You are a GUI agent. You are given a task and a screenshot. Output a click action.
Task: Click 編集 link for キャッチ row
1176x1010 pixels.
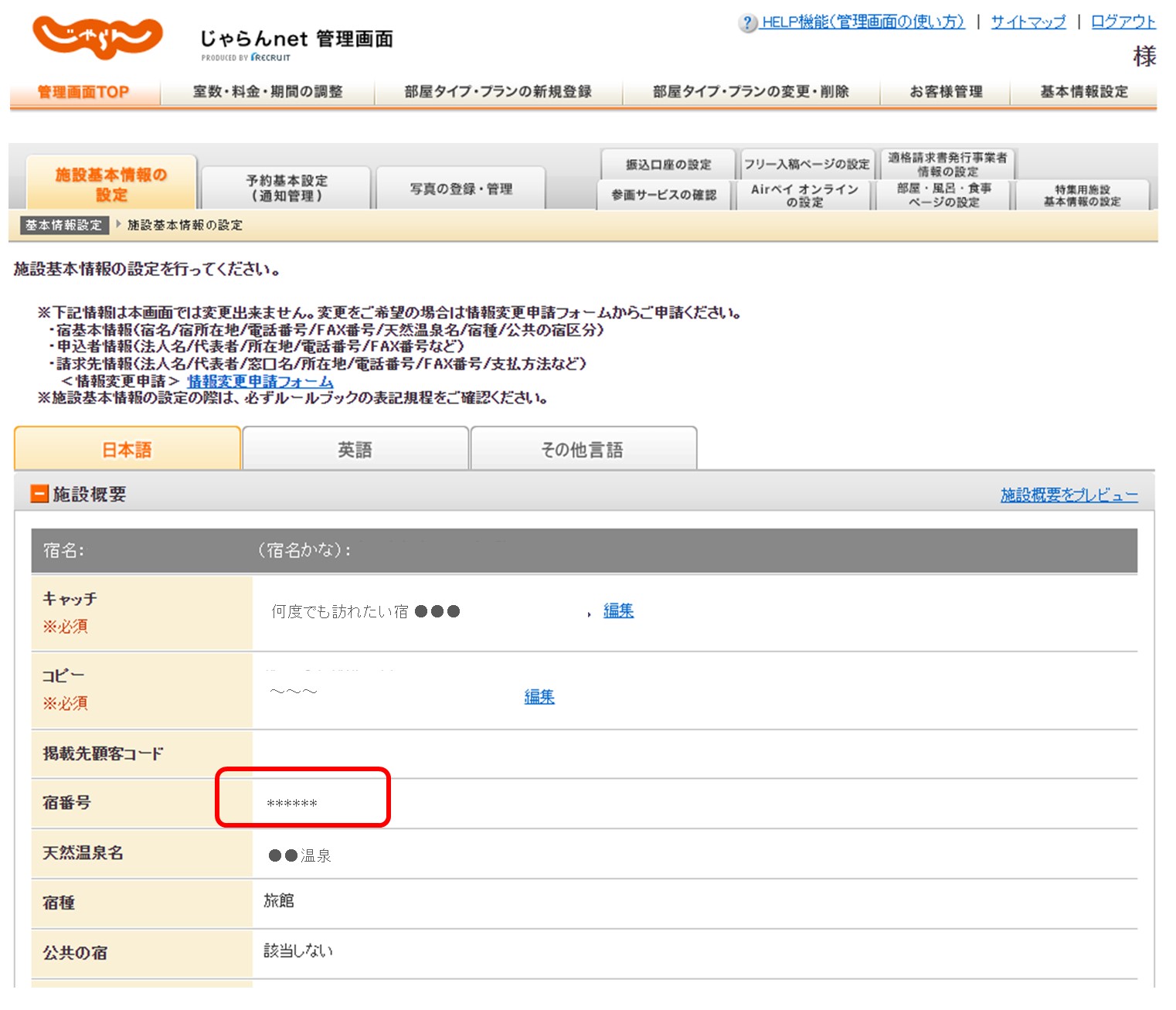tap(618, 610)
